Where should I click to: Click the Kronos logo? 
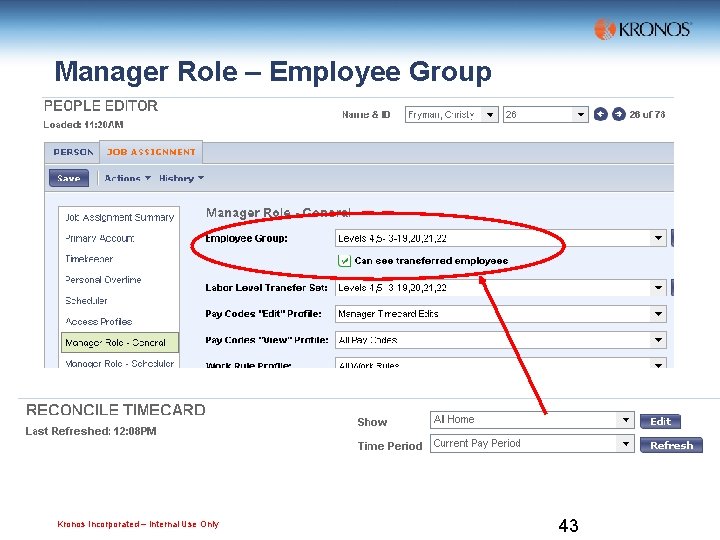click(643, 29)
